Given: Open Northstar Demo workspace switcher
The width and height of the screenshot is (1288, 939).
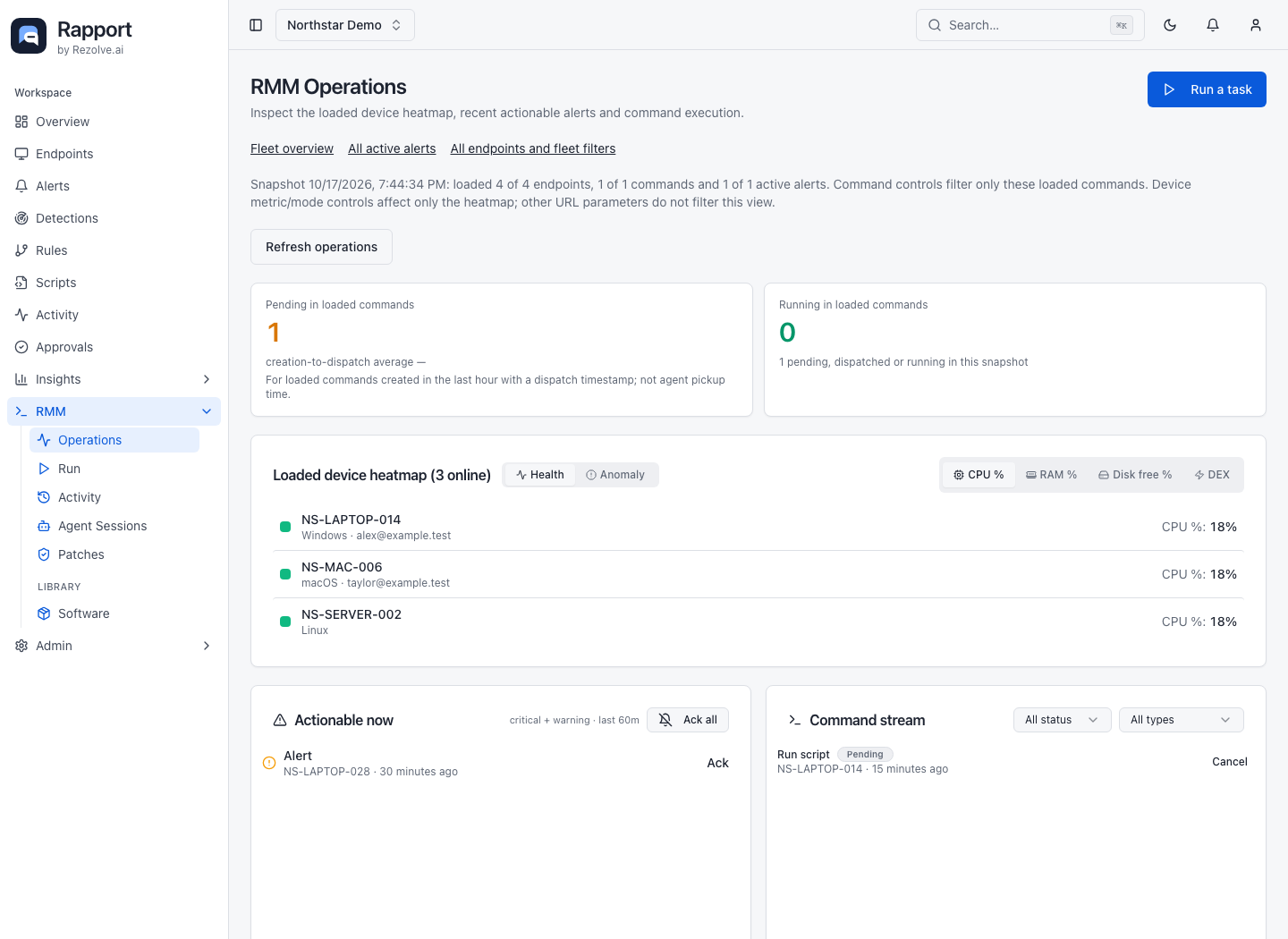Looking at the screenshot, I should [345, 25].
